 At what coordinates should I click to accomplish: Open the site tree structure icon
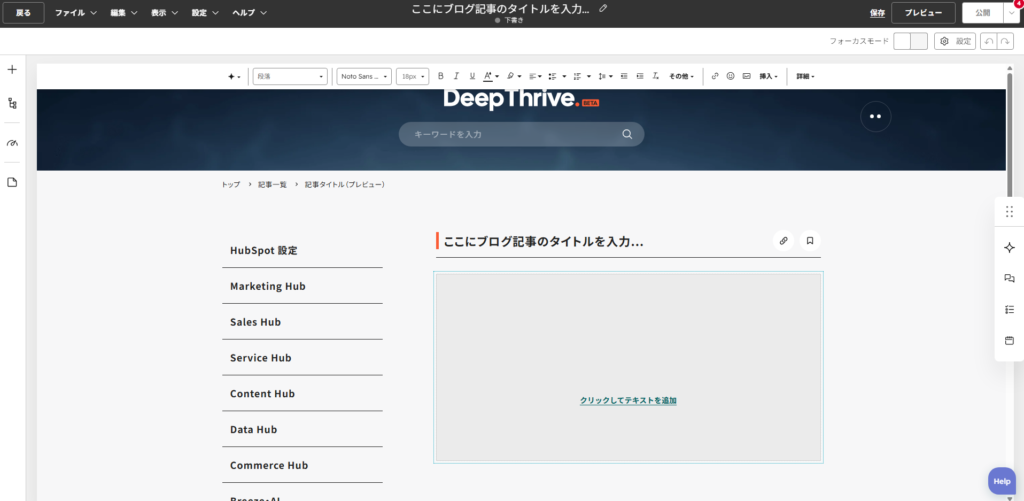click(12, 103)
